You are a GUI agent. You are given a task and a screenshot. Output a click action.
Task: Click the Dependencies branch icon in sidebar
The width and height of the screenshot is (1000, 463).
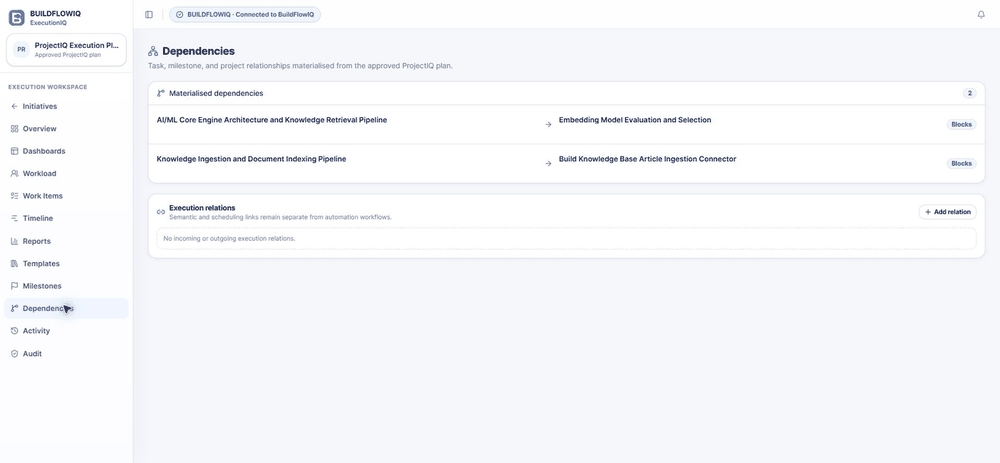pos(15,309)
